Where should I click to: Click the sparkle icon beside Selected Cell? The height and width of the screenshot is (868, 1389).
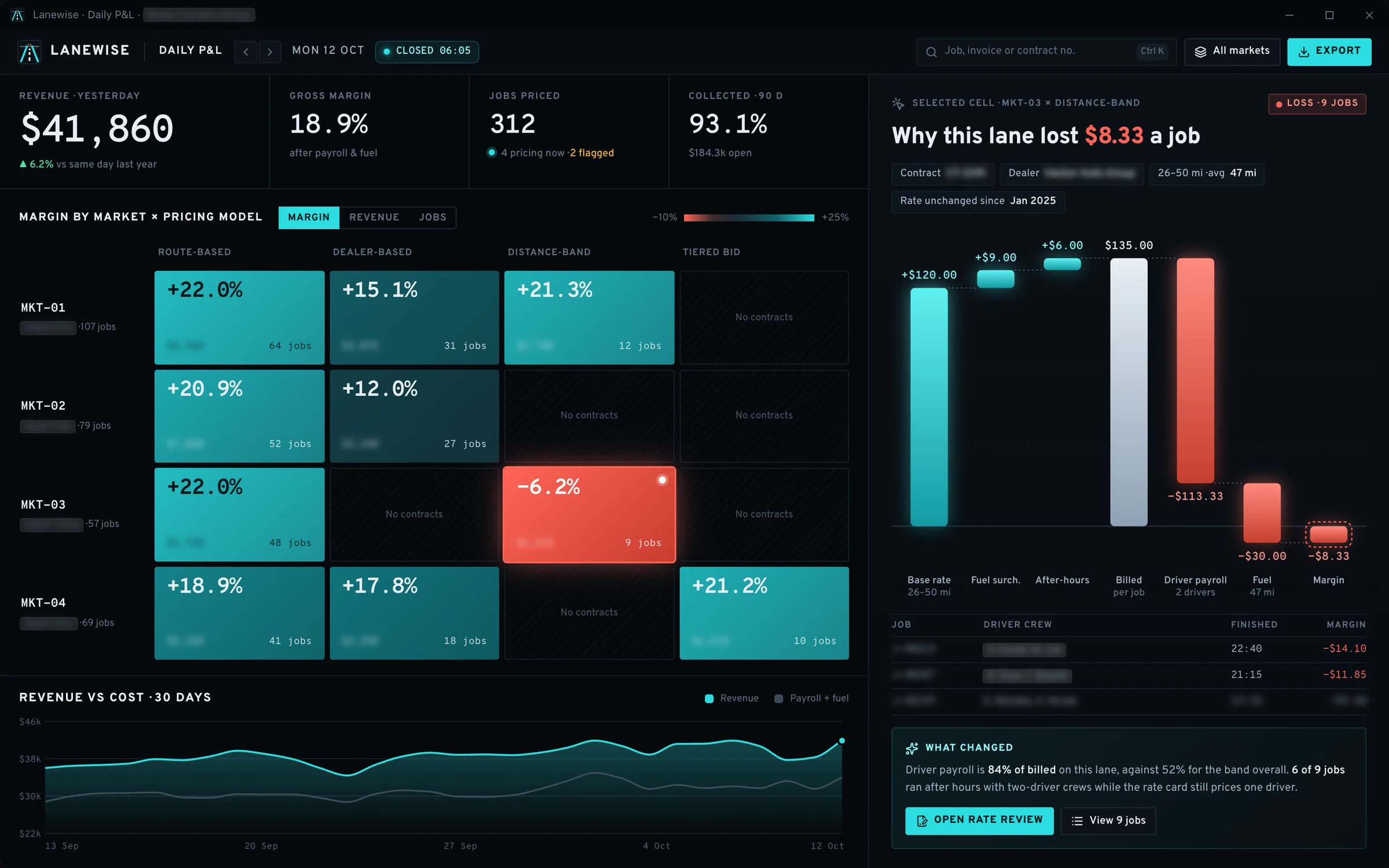(x=898, y=103)
